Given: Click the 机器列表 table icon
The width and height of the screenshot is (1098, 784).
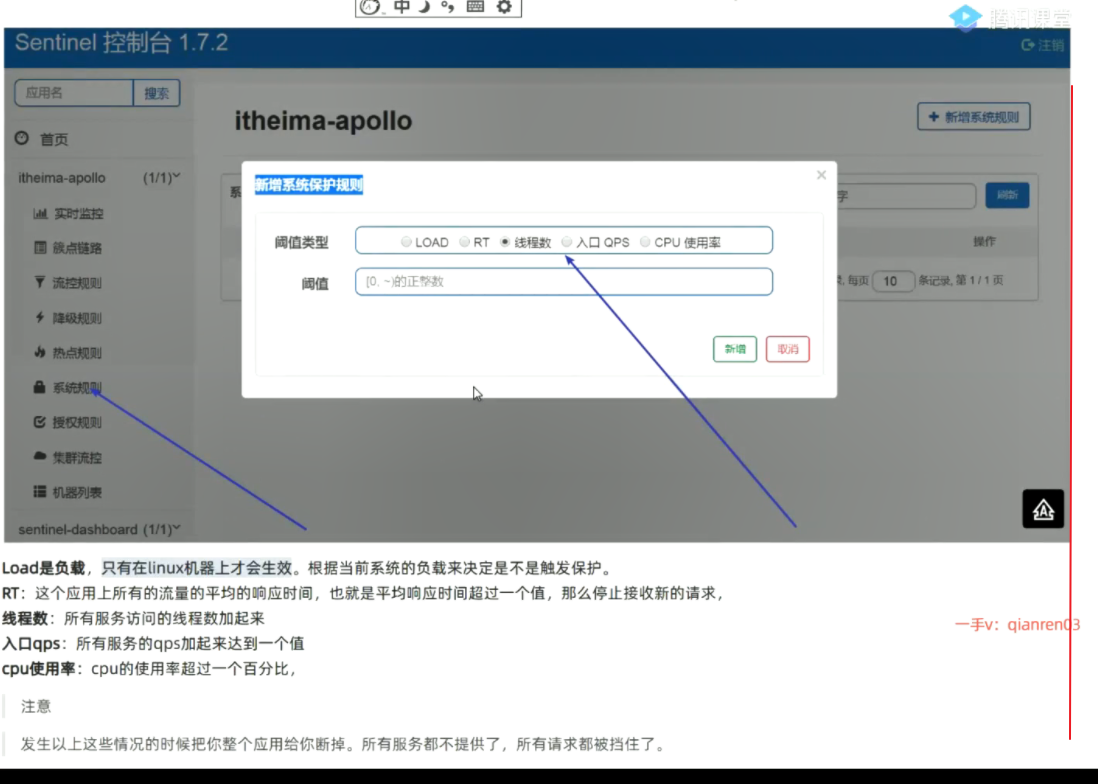Looking at the screenshot, I should click(x=40, y=491).
